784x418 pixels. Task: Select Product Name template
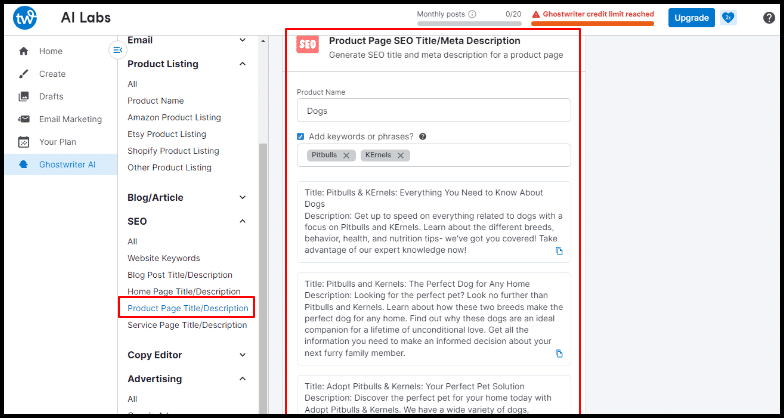pyautogui.click(x=156, y=100)
